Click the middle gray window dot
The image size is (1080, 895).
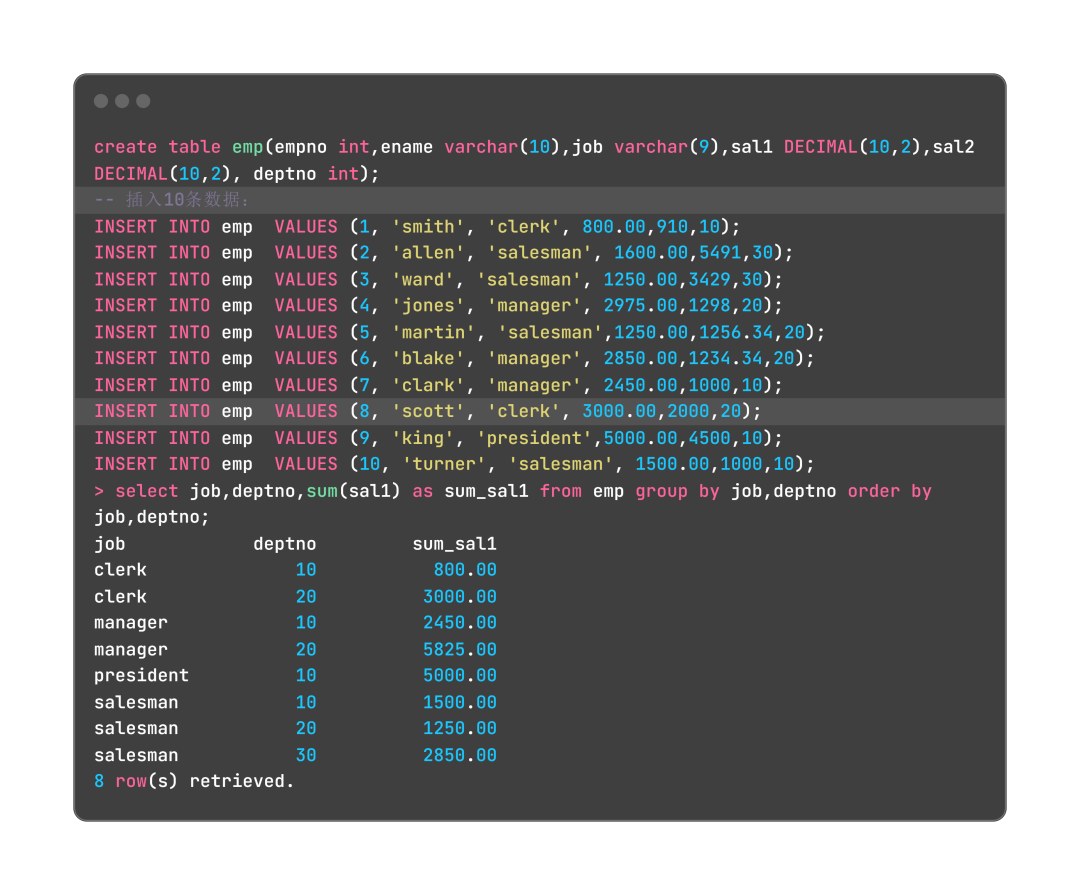[x=122, y=101]
